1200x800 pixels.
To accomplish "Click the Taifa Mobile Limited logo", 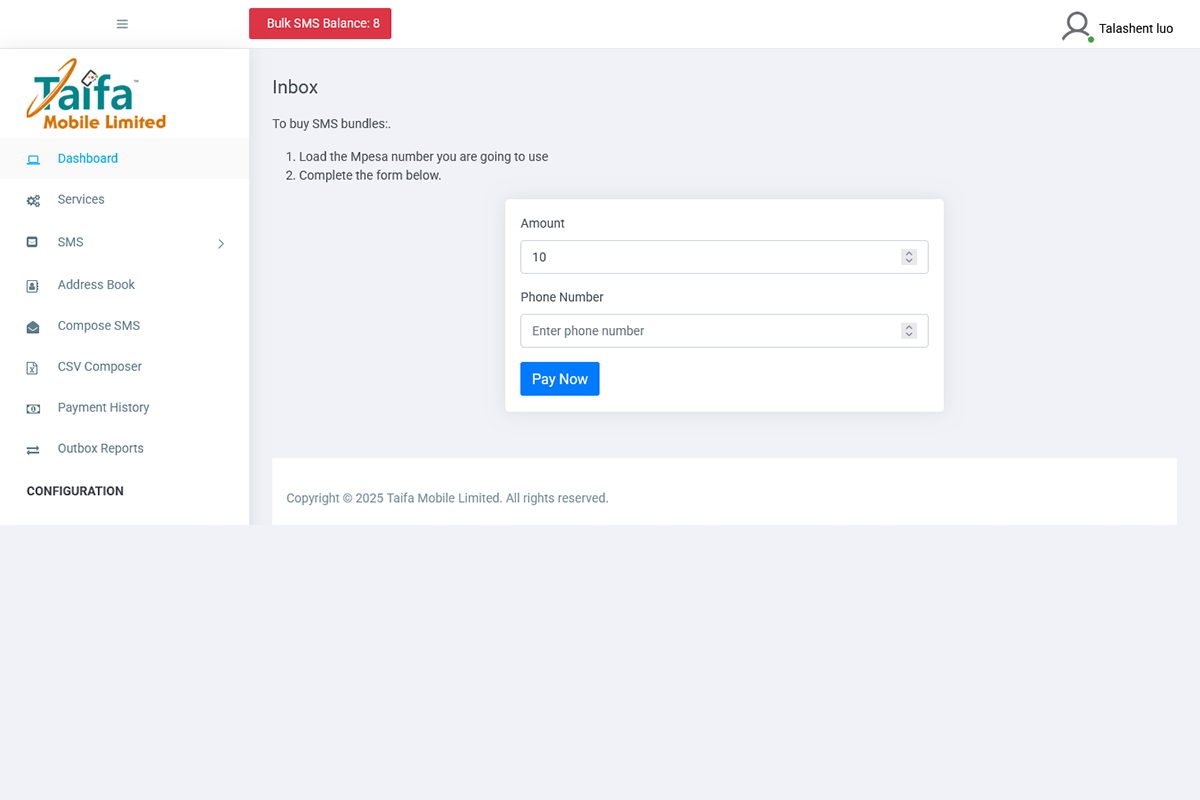I will 97,94.
